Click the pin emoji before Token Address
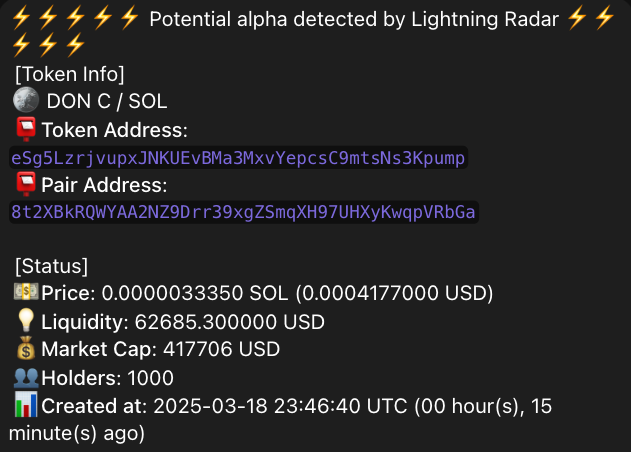631x452 pixels. tap(26, 130)
